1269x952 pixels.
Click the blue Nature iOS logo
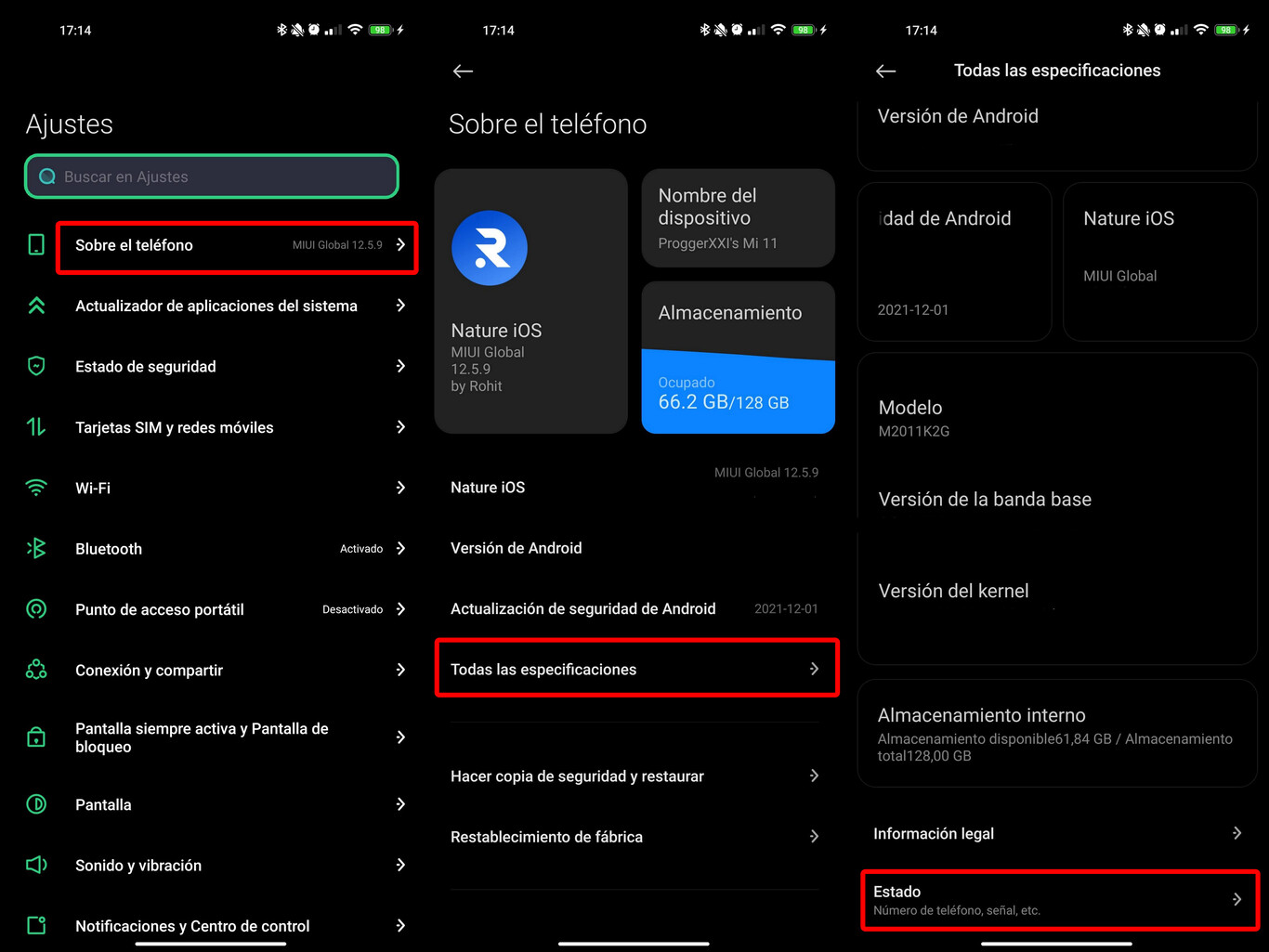(x=490, y=248)
